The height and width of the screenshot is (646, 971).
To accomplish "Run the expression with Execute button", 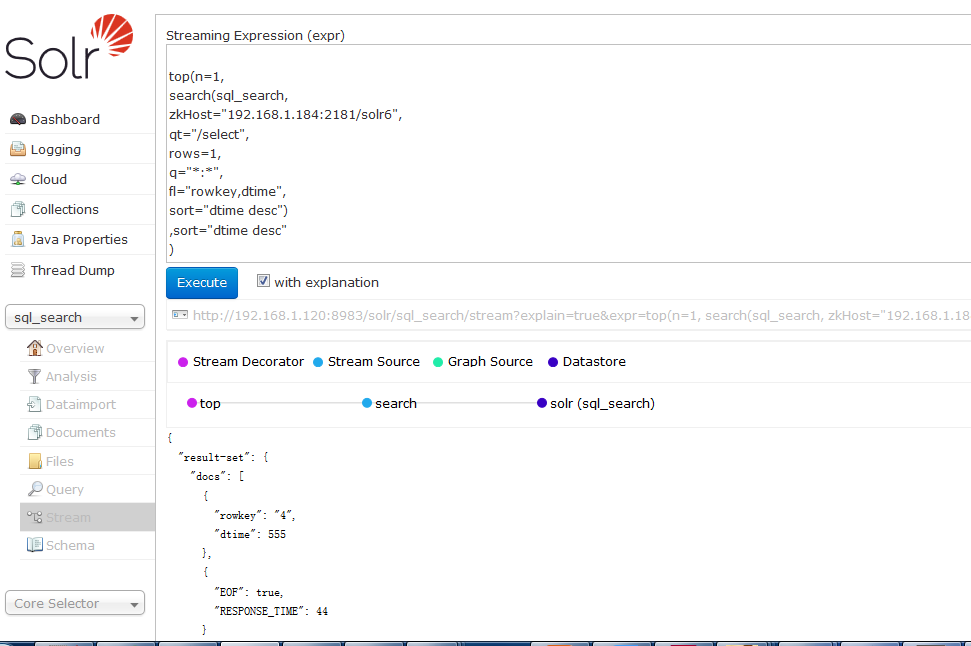I will pyautogui.click(x=202, y=282).
